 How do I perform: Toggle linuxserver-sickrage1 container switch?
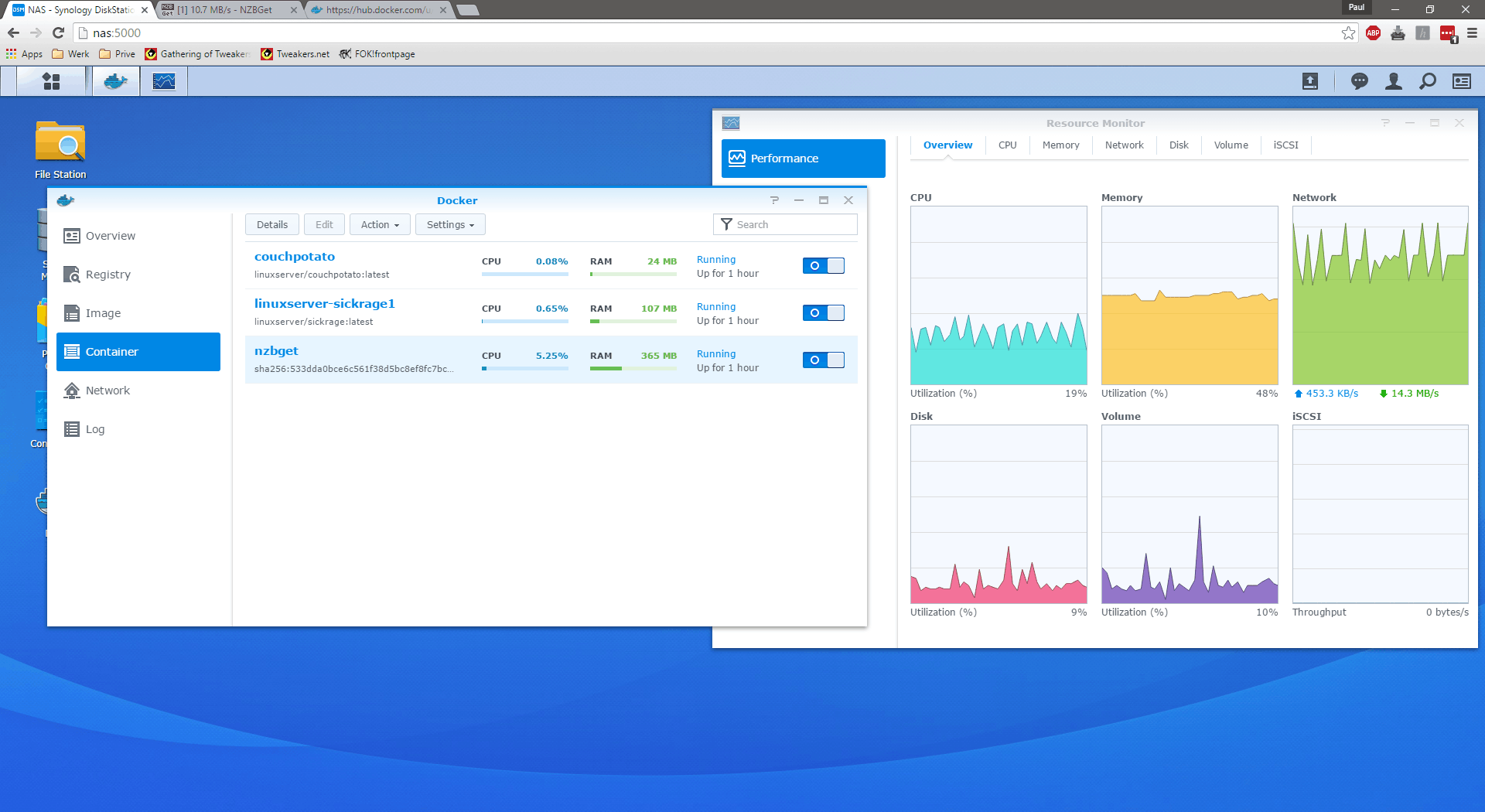point(823,312)
